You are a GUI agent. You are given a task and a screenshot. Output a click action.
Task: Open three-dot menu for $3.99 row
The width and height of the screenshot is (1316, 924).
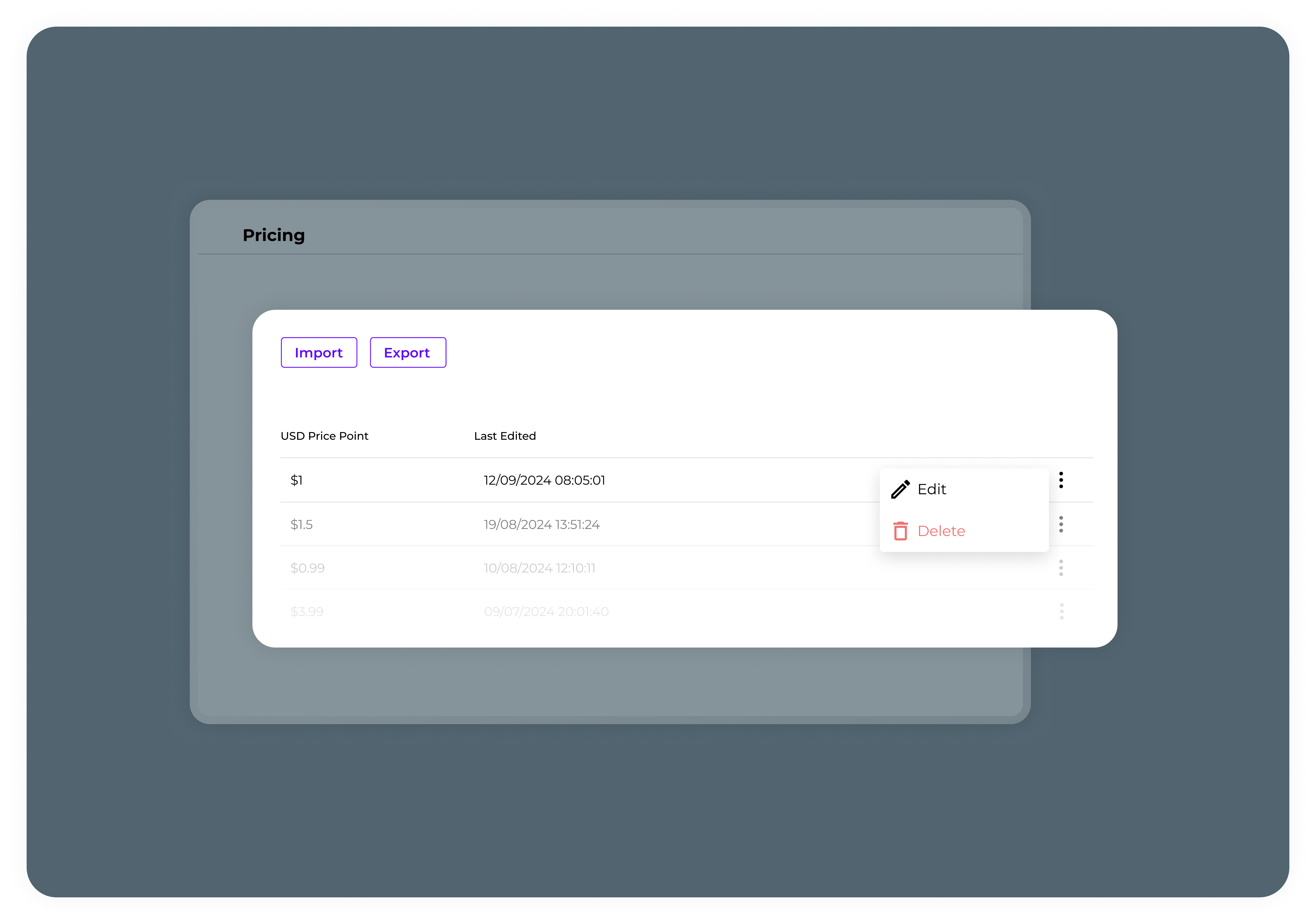tap(1062, 612)
